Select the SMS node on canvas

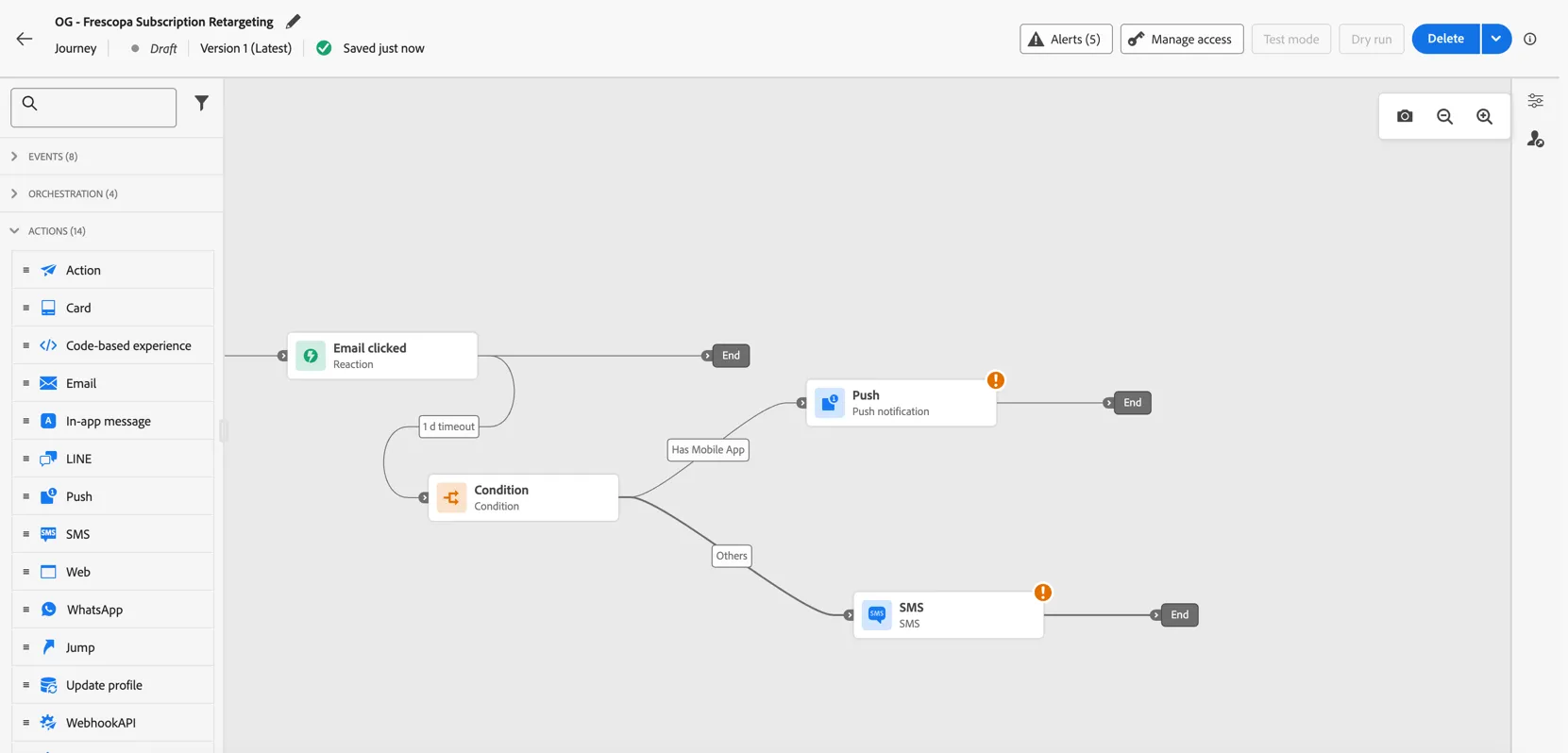click(949, 615)
